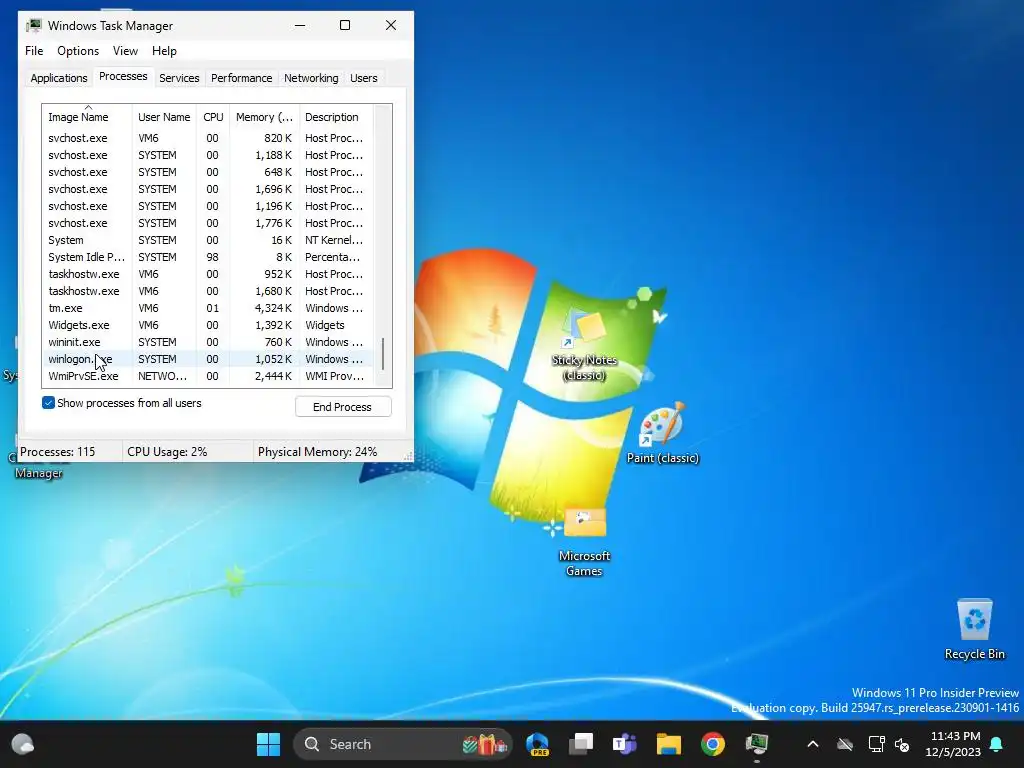Select Sticky Notes (classic) desktop shortcut
Screen dimensions: 1024x768
coord(584,345)
